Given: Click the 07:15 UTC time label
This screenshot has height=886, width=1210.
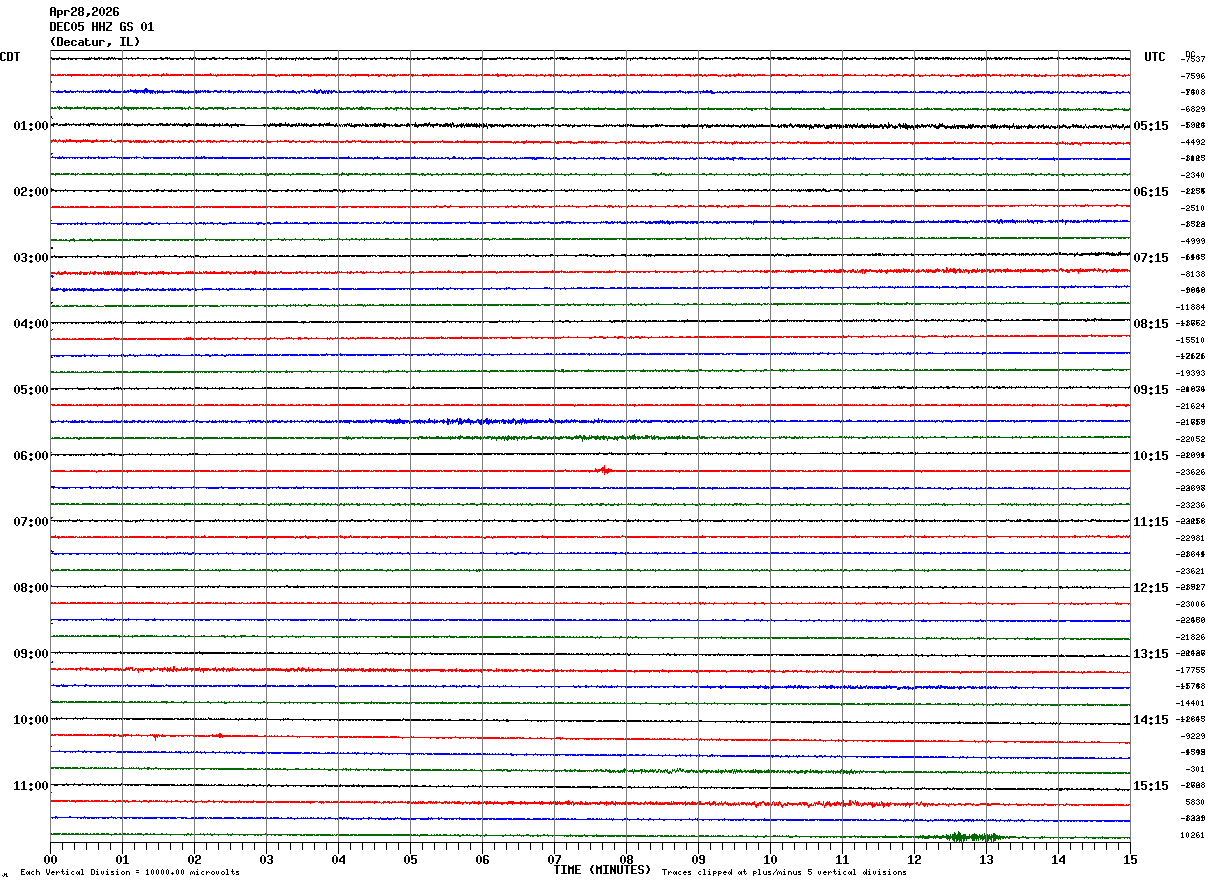Looking at the screenshot, I should pyautogui.click(x=1152, y=258).
